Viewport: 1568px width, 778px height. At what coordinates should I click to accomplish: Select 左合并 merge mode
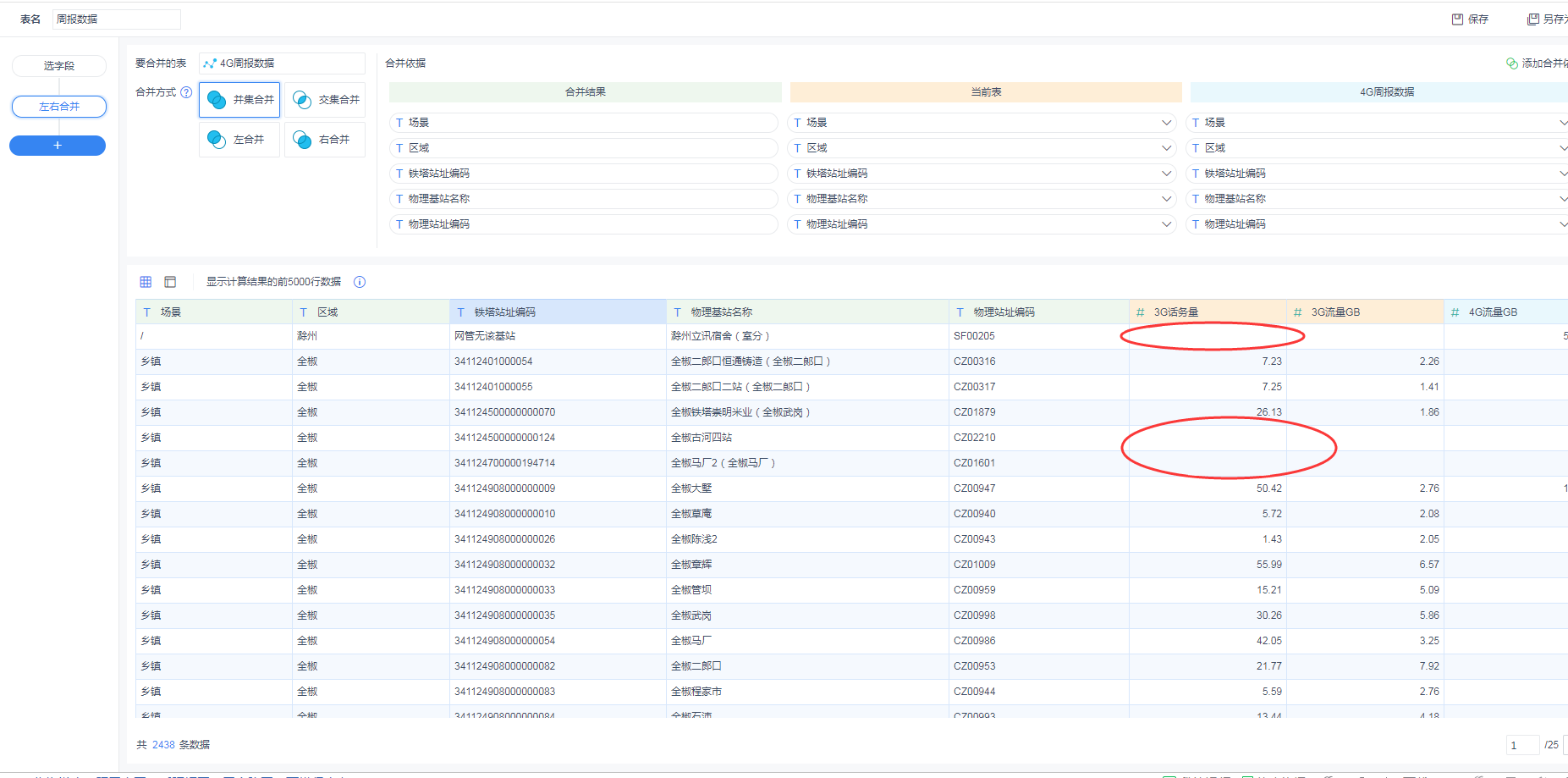coord(239,140)
